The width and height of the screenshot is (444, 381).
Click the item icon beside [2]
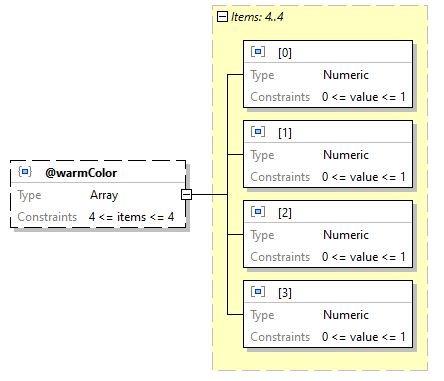pyautogui.click(x=258, y=212)
